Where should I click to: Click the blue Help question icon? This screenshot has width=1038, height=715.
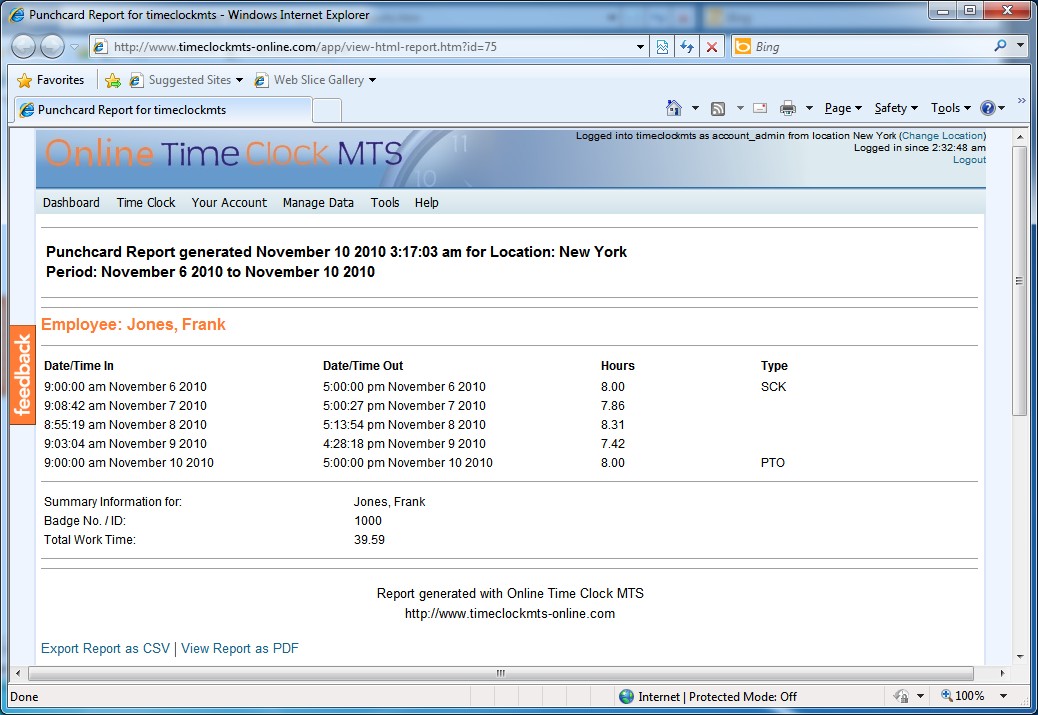click(x=988, y=108)
